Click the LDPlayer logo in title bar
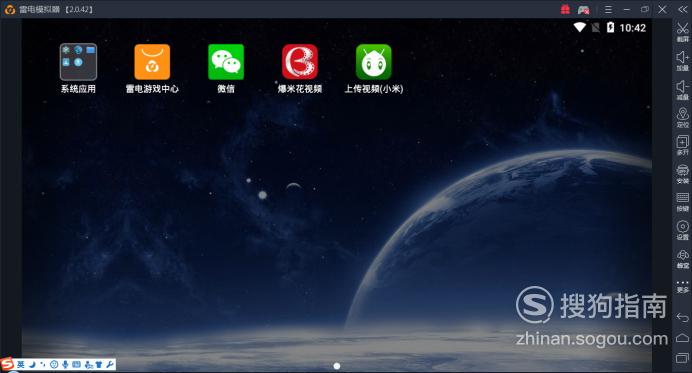 tap(9, 9)
